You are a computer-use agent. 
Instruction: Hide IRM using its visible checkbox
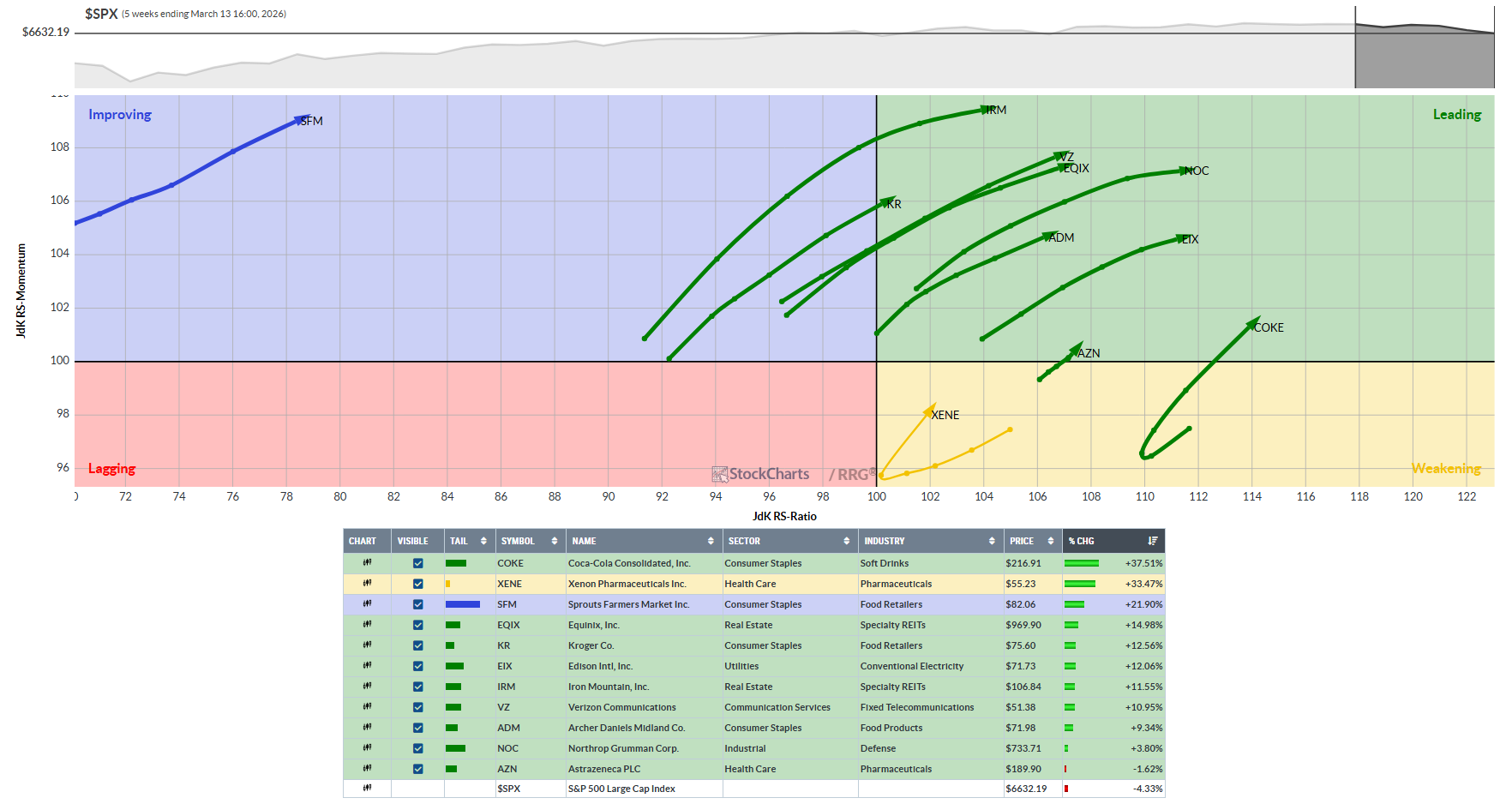coord(418,687)
